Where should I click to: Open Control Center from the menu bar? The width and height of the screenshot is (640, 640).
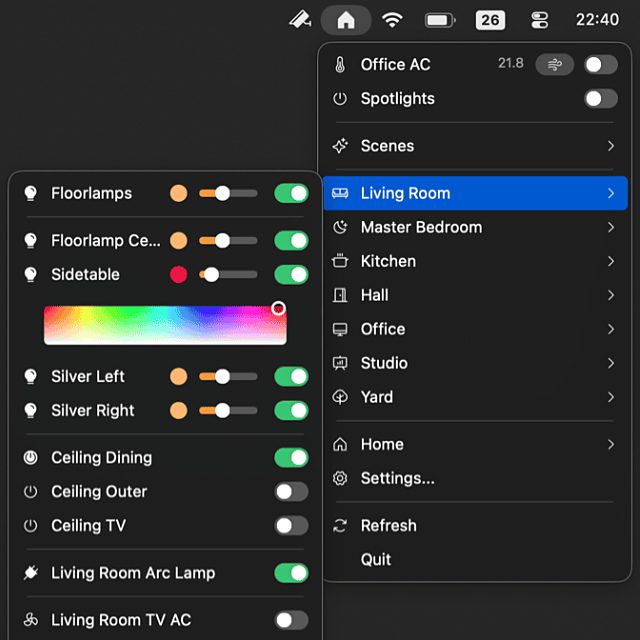(540, 20)
